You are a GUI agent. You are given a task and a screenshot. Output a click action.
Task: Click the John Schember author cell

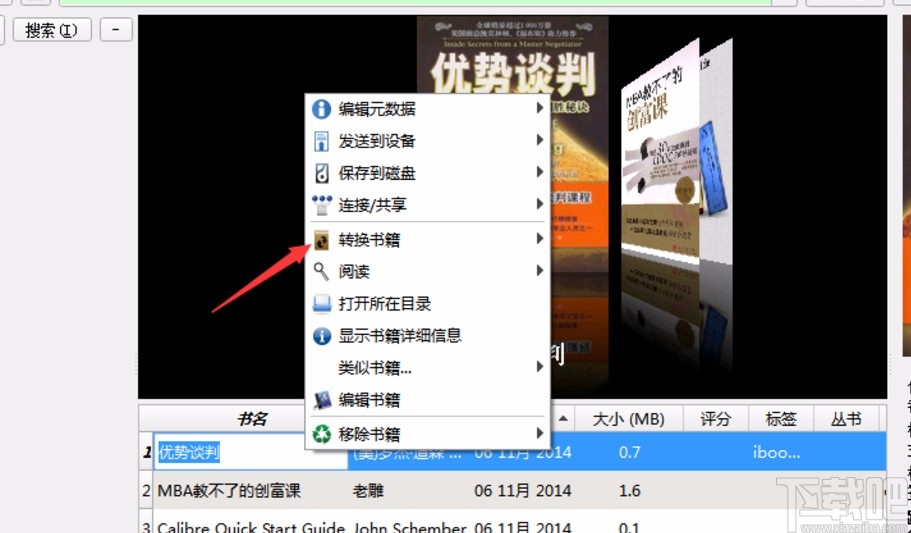click(x=410, y=525)
